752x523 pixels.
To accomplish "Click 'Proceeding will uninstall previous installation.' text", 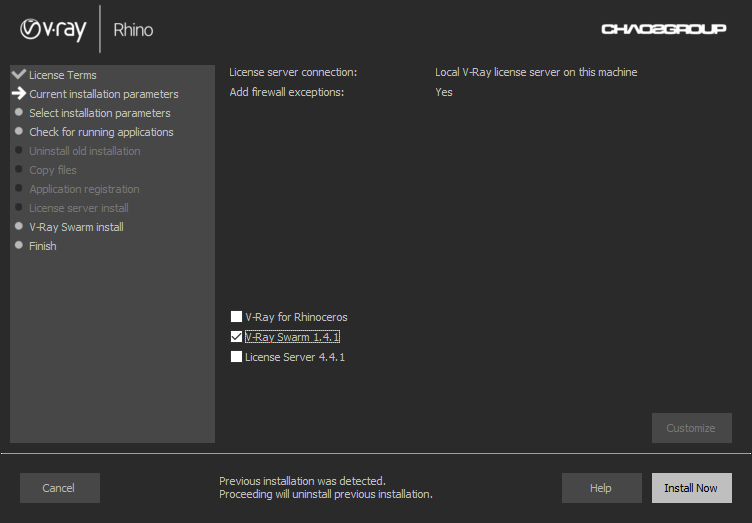I will pyautogui.click(x=326, y=494).
